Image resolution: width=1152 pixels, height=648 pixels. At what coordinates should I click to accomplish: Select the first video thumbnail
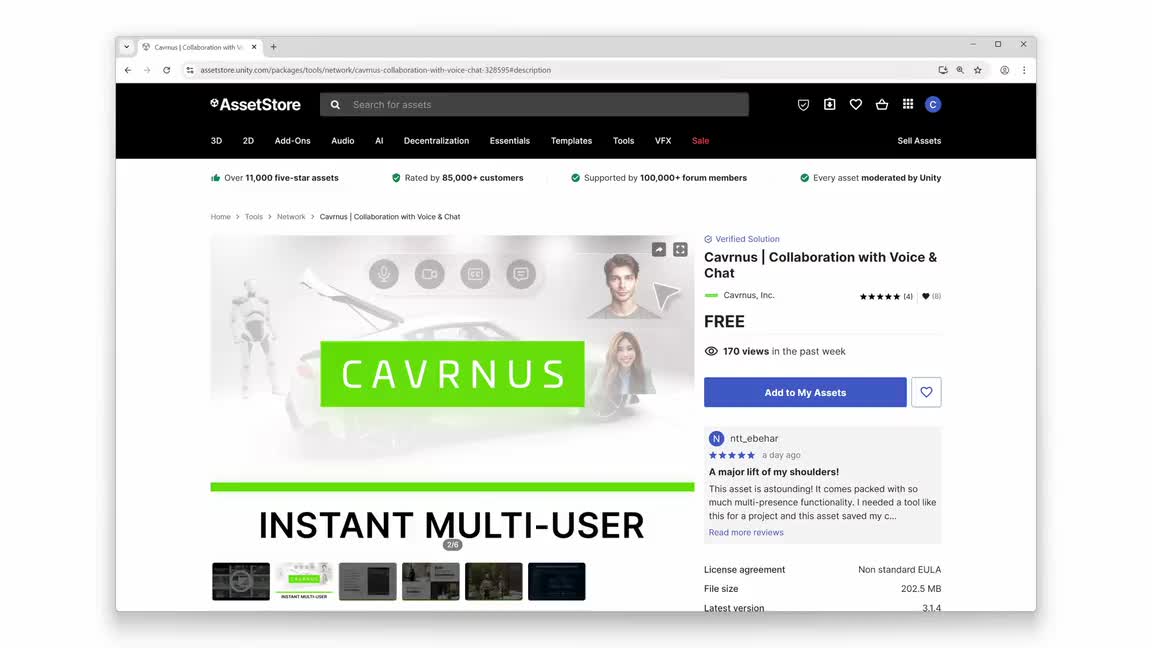[241, 581]
